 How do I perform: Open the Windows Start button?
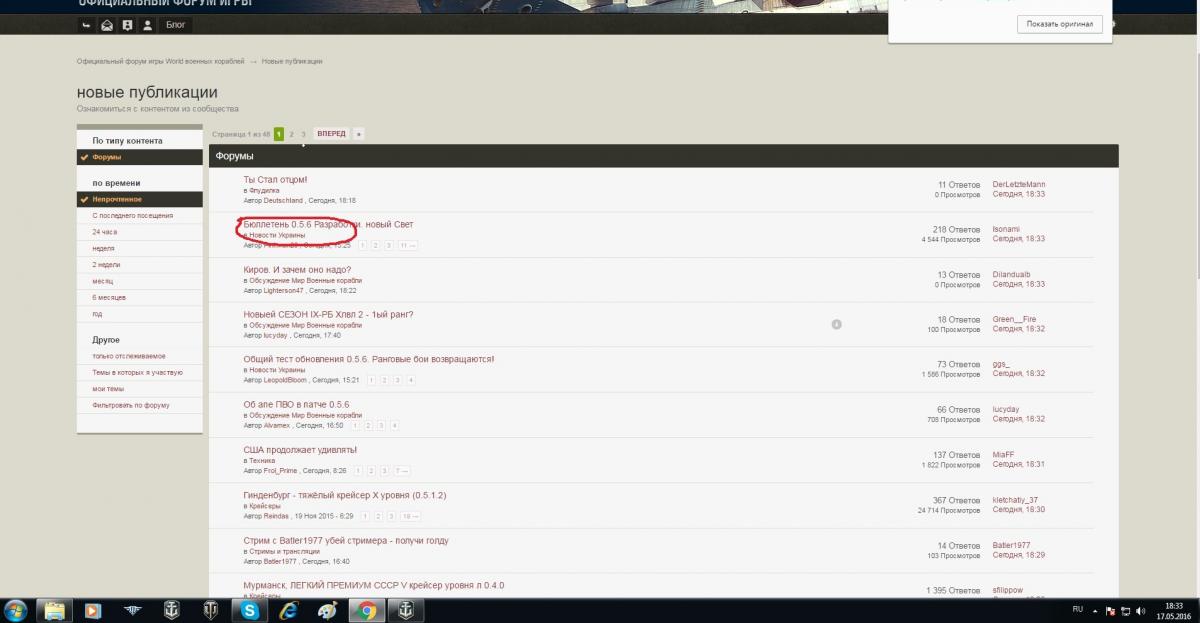tap(16, 610)
